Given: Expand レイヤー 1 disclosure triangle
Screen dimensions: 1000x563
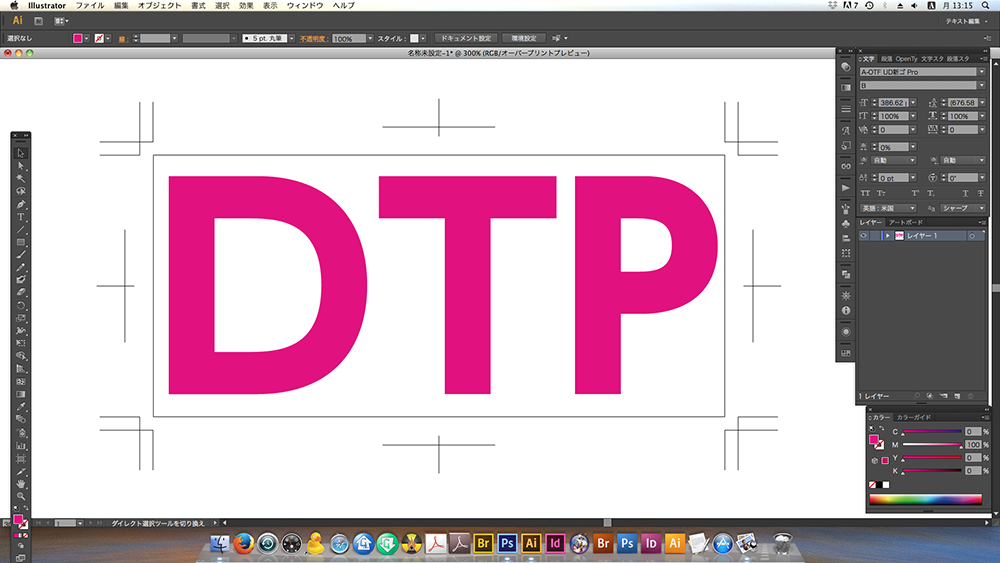Looking at the screenshot, I should click(x=887, y=235).
